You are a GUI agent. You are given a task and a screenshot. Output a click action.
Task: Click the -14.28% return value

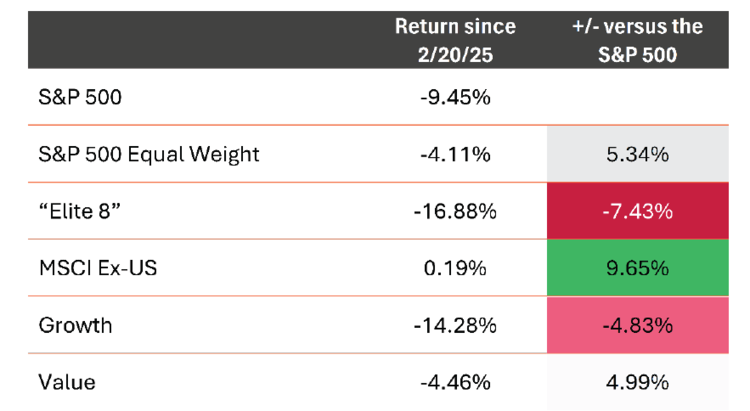pos(455,325)
